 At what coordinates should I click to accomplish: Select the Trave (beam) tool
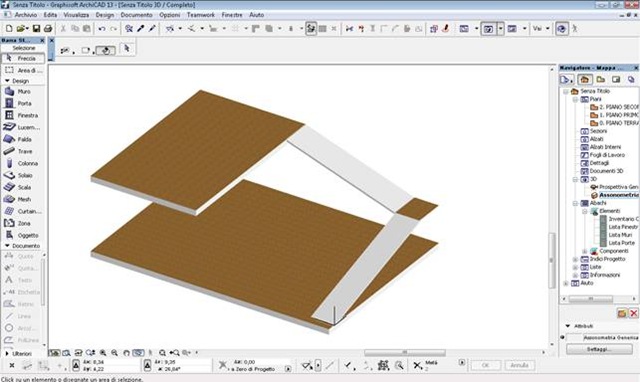click(22, 151)
